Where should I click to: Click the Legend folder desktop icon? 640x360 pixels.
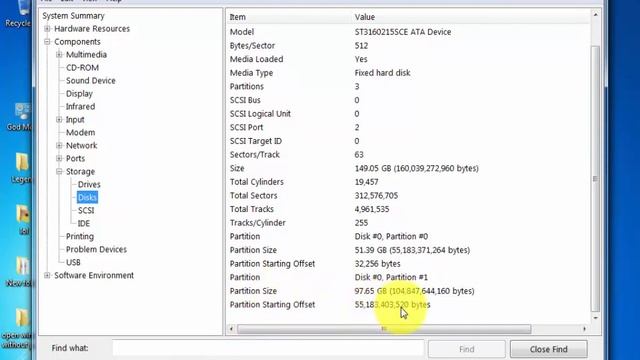22,168
